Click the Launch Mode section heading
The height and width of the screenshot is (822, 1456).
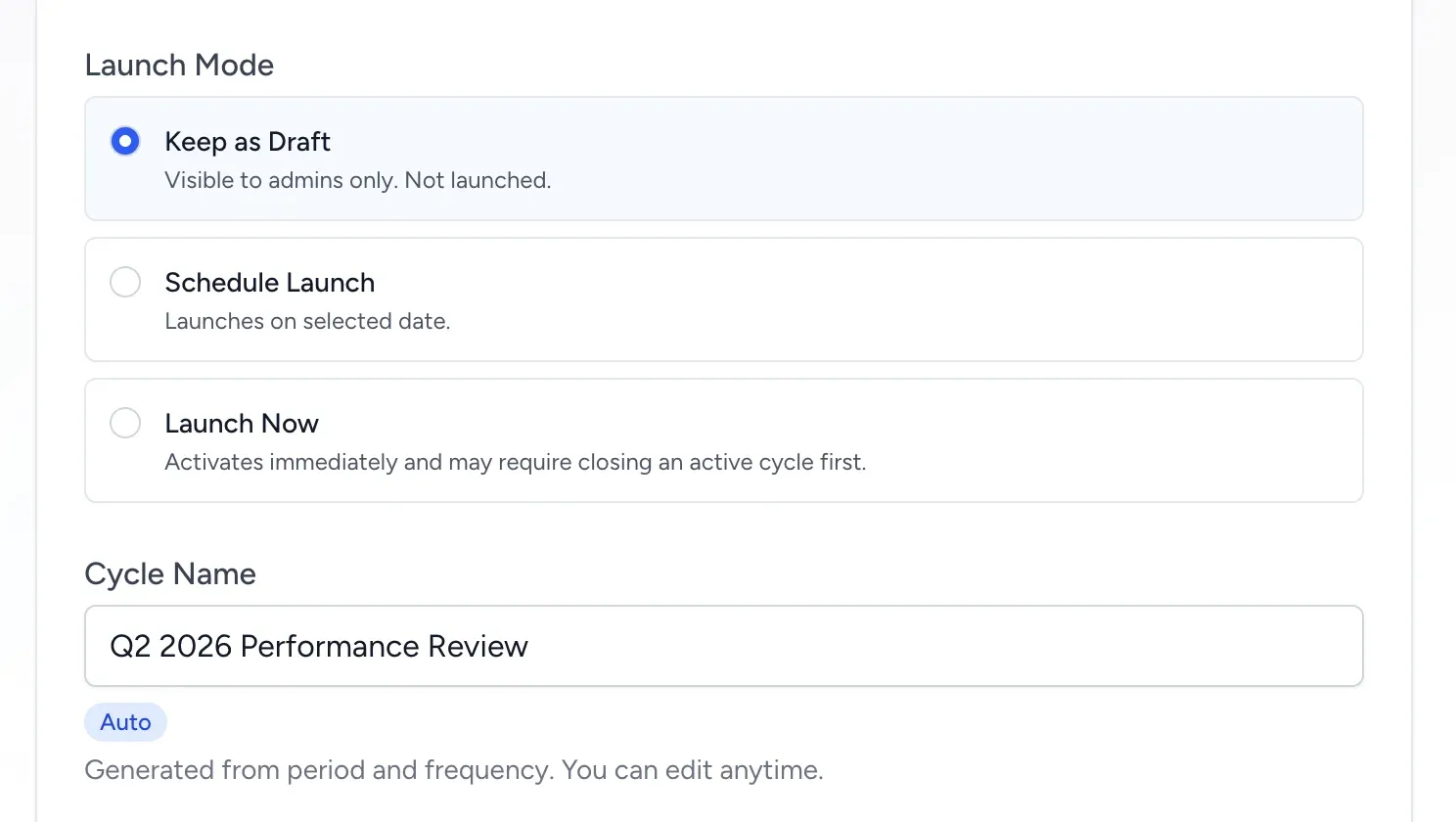pos(179,65)
